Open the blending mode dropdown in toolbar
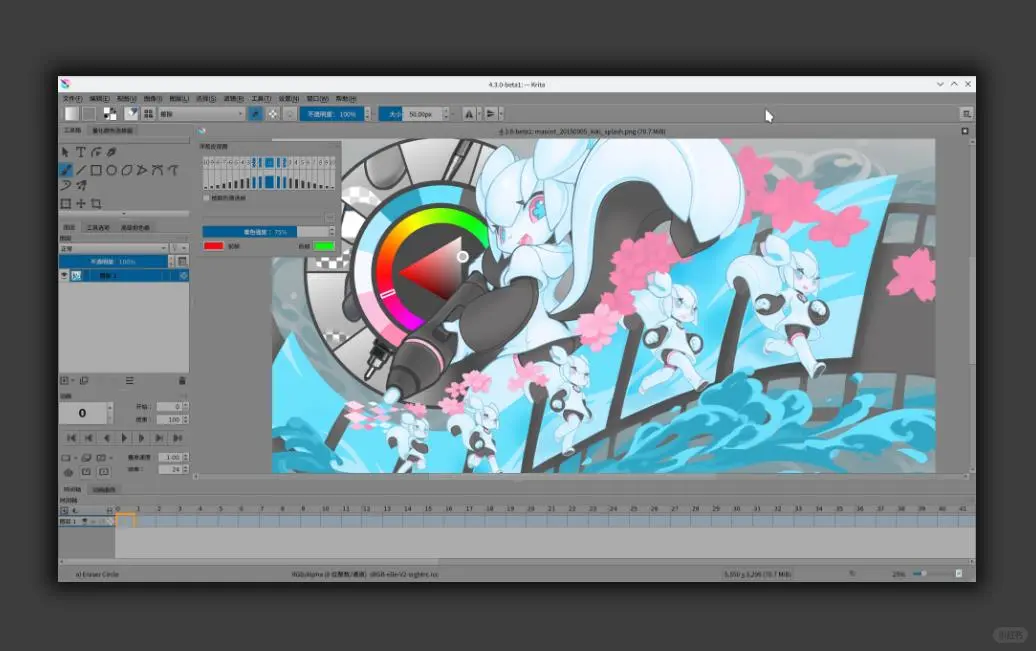This screenshot has width=1036, height=651. pyautogui.click(x=201, y=114)
